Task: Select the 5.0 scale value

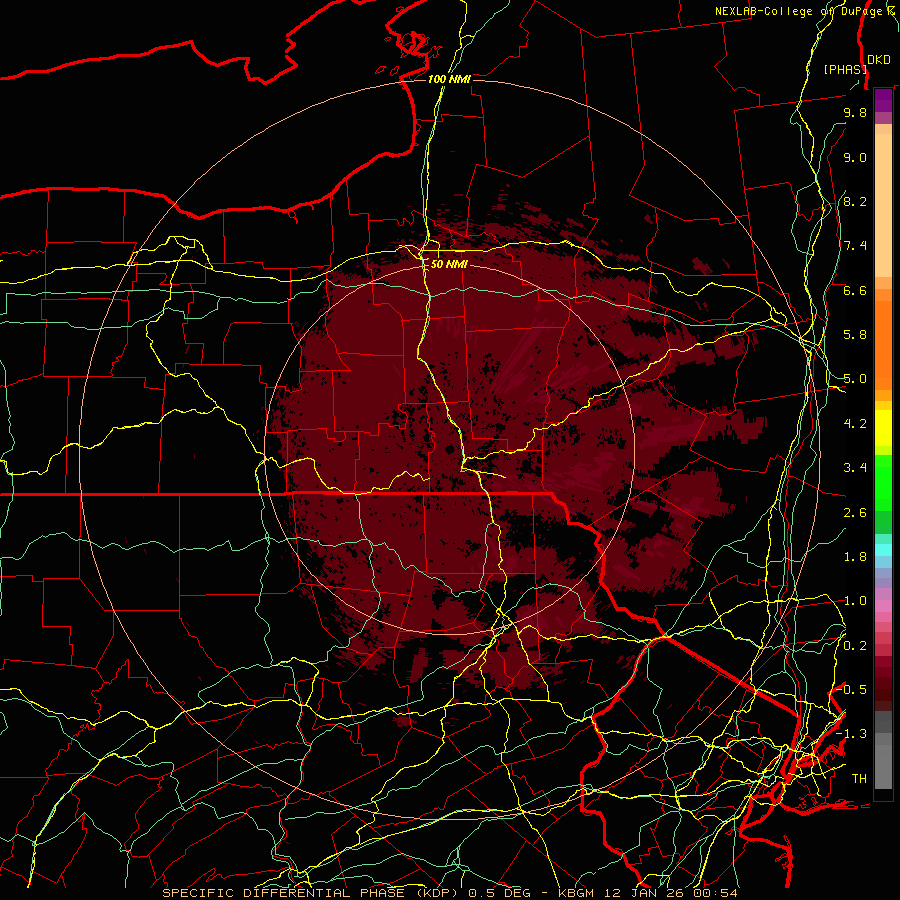Action: coord(855,379)
